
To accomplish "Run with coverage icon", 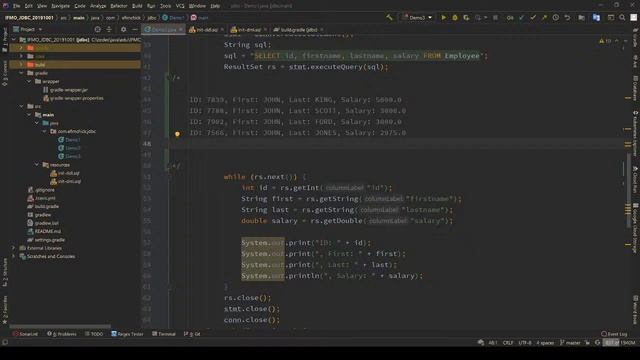I will [x=466, y=18].
